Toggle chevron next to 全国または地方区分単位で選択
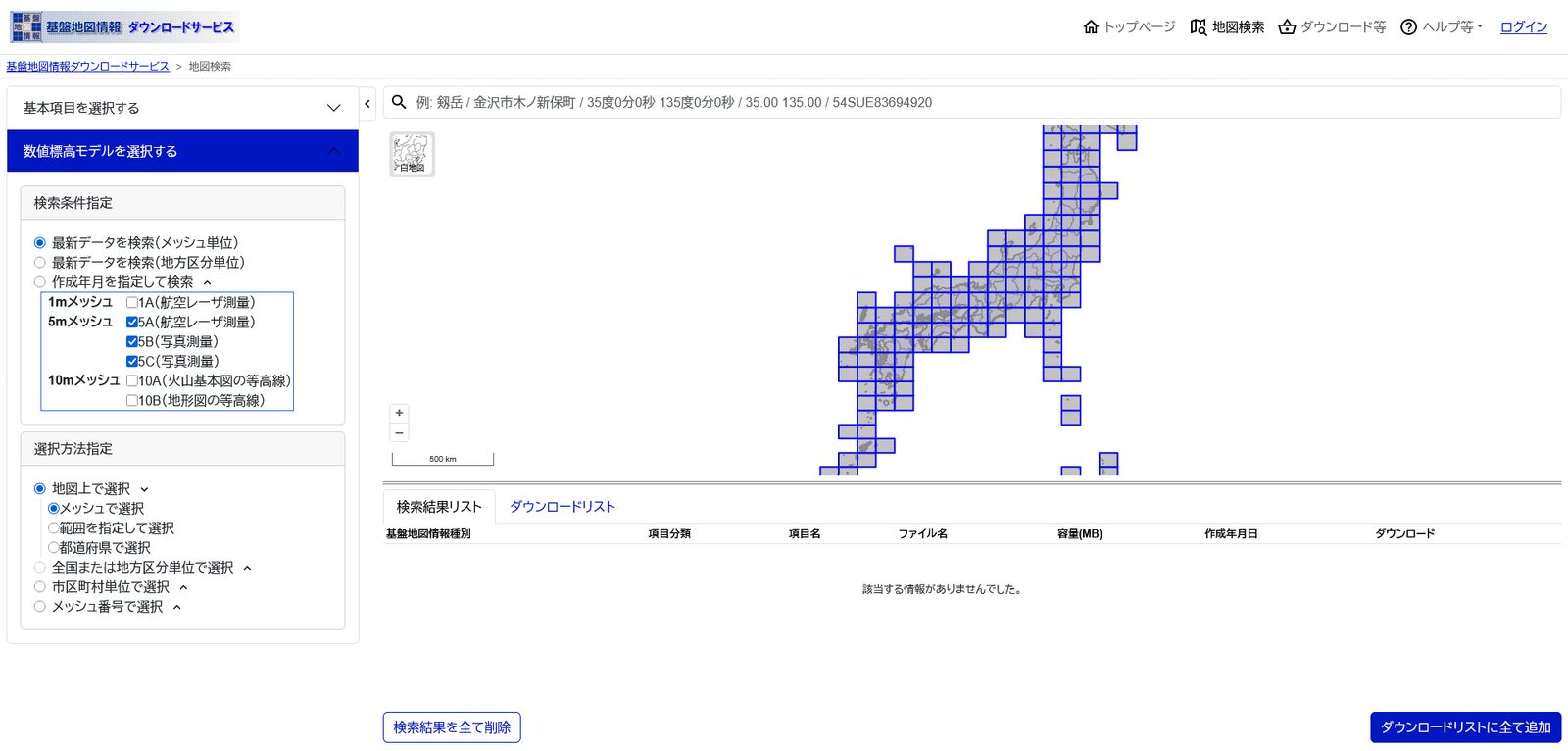 247,568
